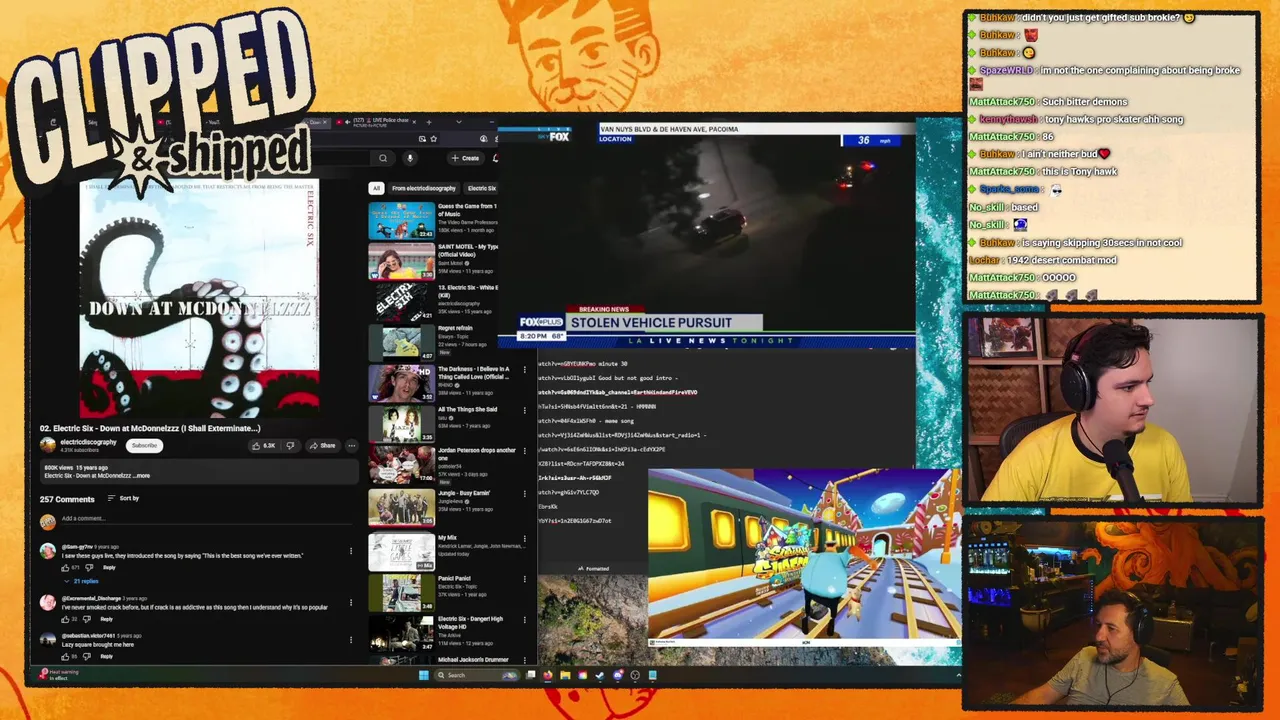Viewport: 1280px width, 720px height.
Task: Open File Explorer from the taskbar
Action: coord(565,675)
